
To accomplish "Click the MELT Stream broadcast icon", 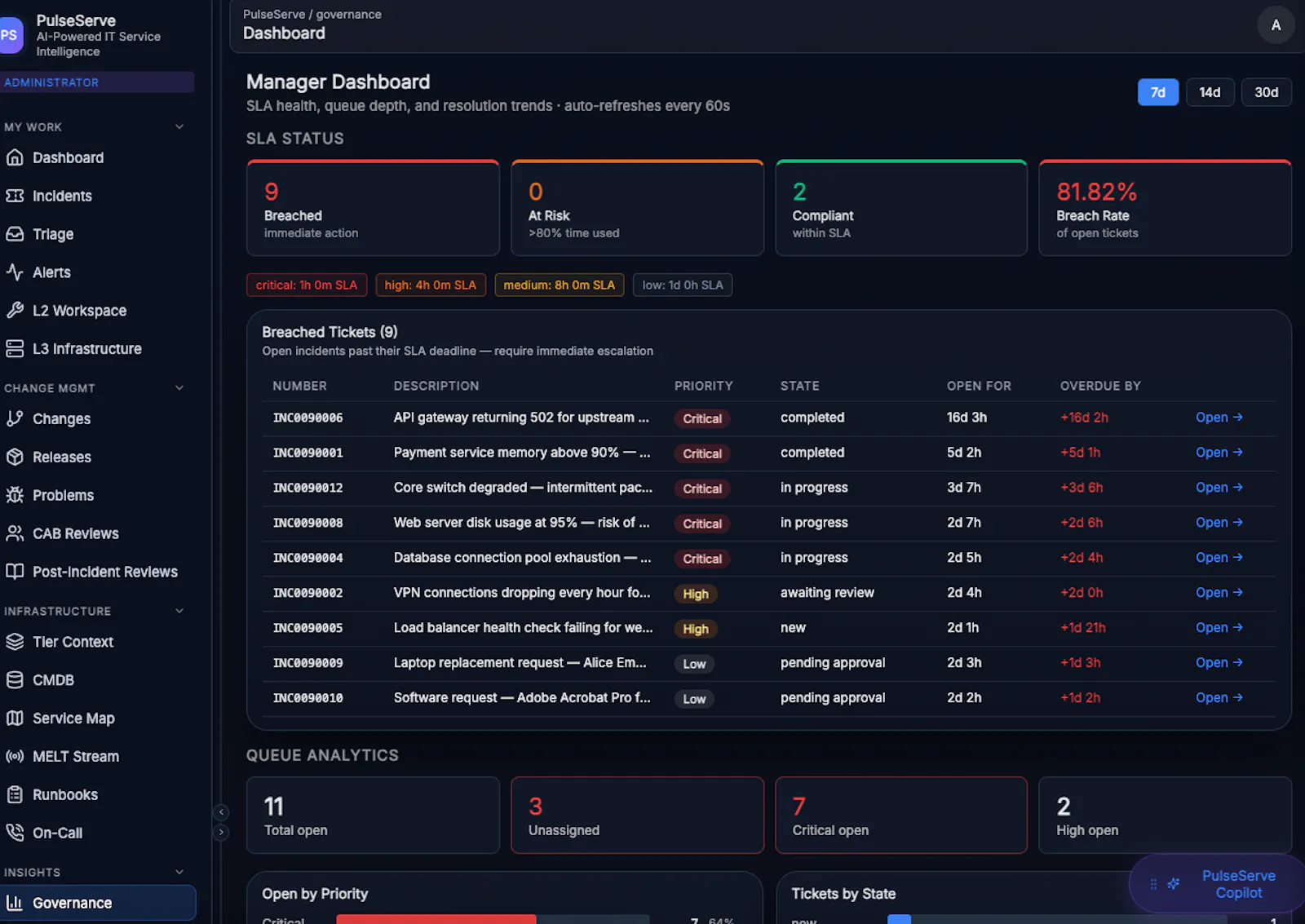I will (15, 756).
